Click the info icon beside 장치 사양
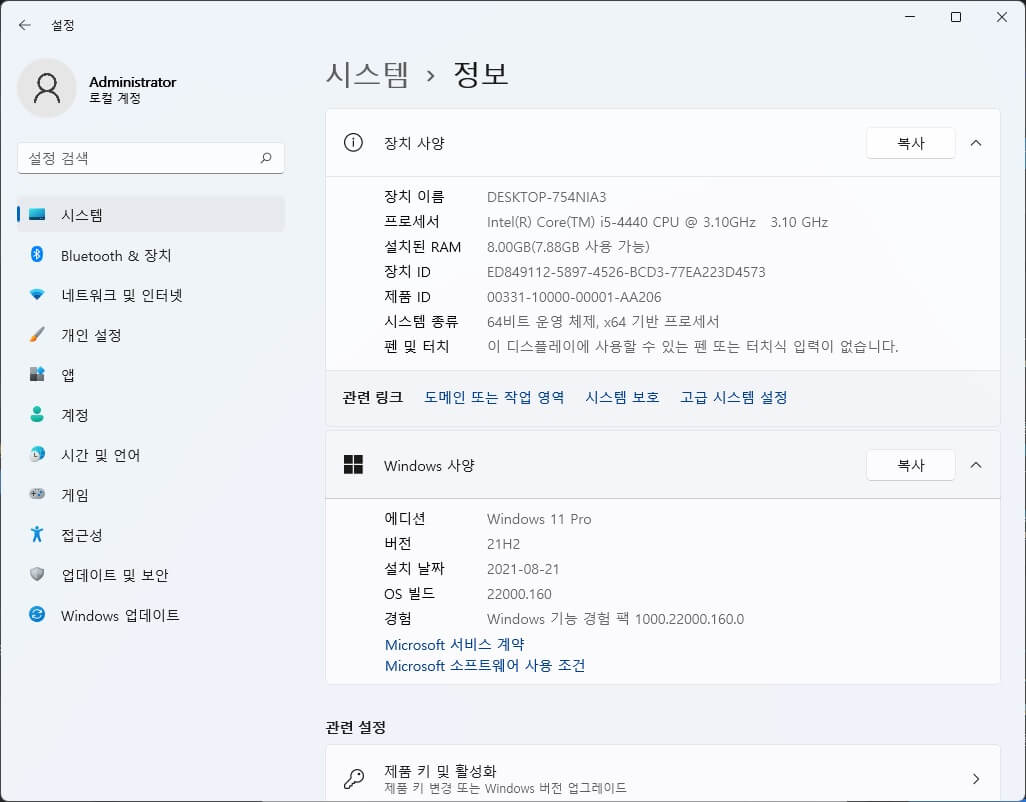 353,143
